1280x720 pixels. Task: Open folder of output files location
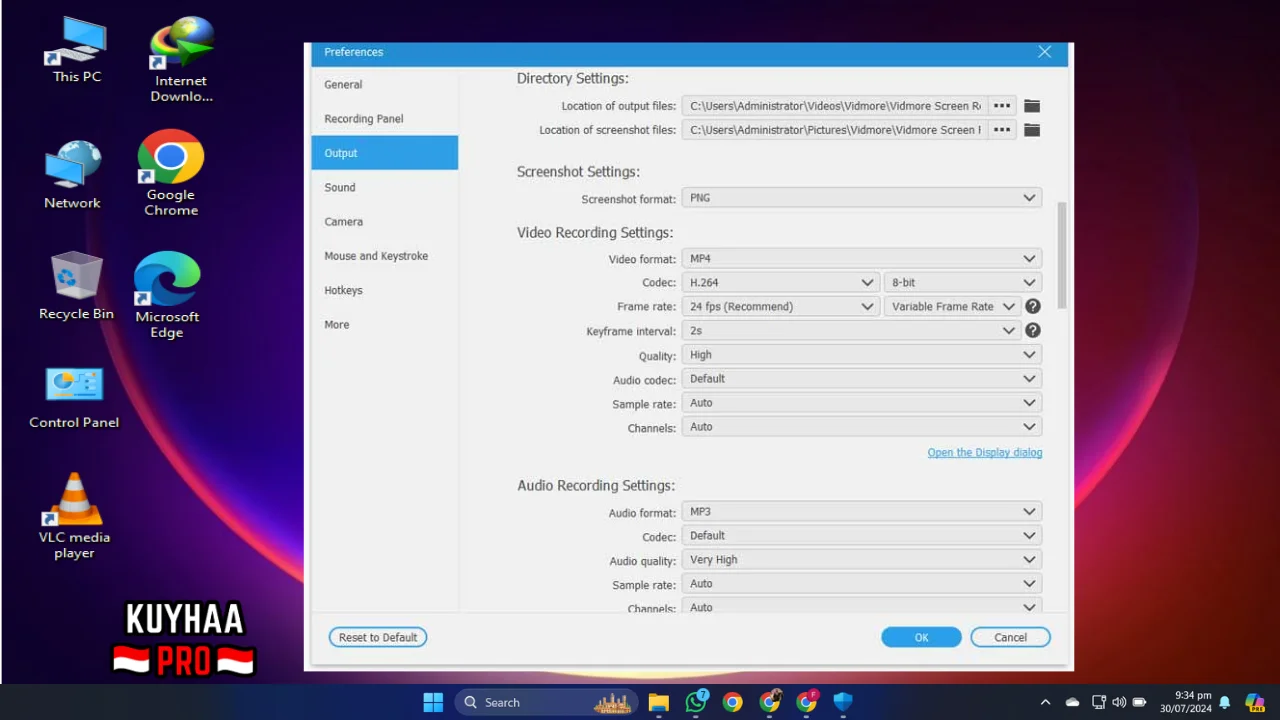click(x=1032, y=106)
